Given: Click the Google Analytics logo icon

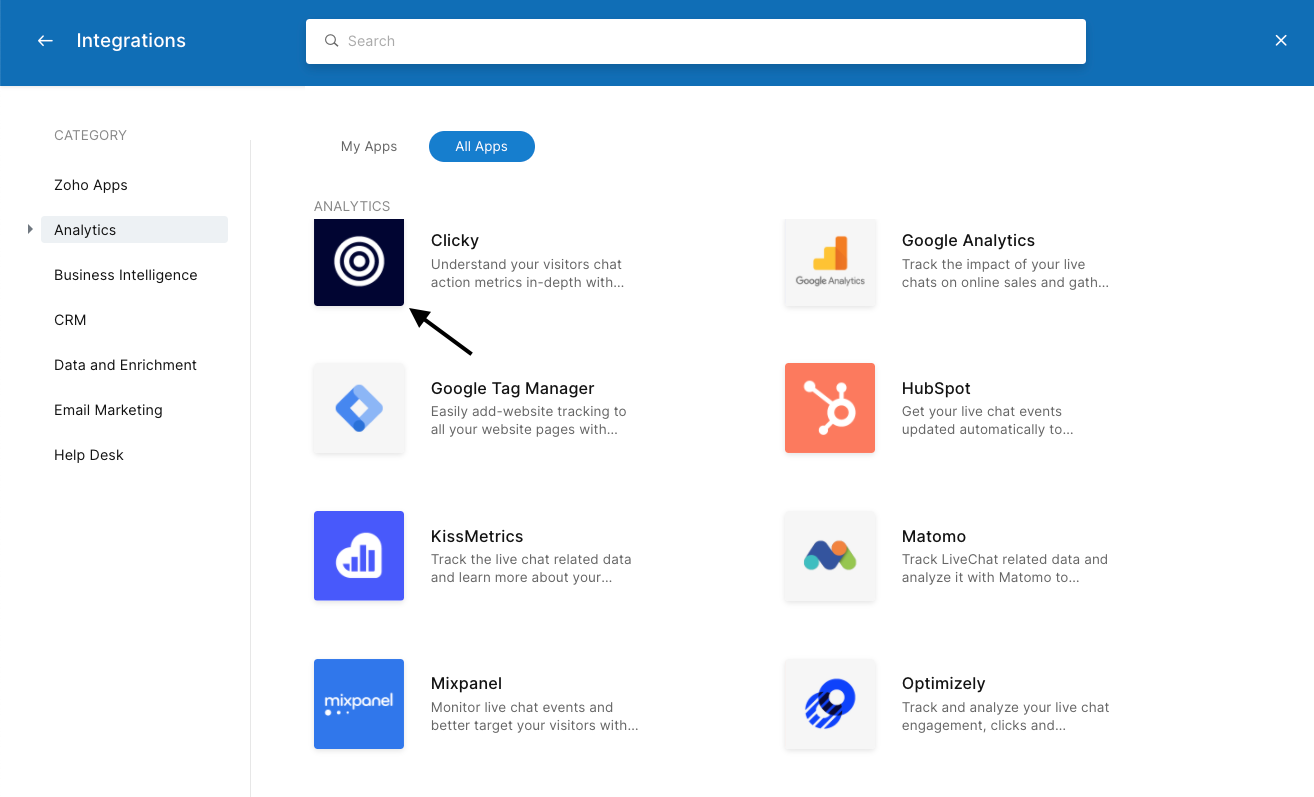Looking at the screenshot, I should tap(830, 262).
